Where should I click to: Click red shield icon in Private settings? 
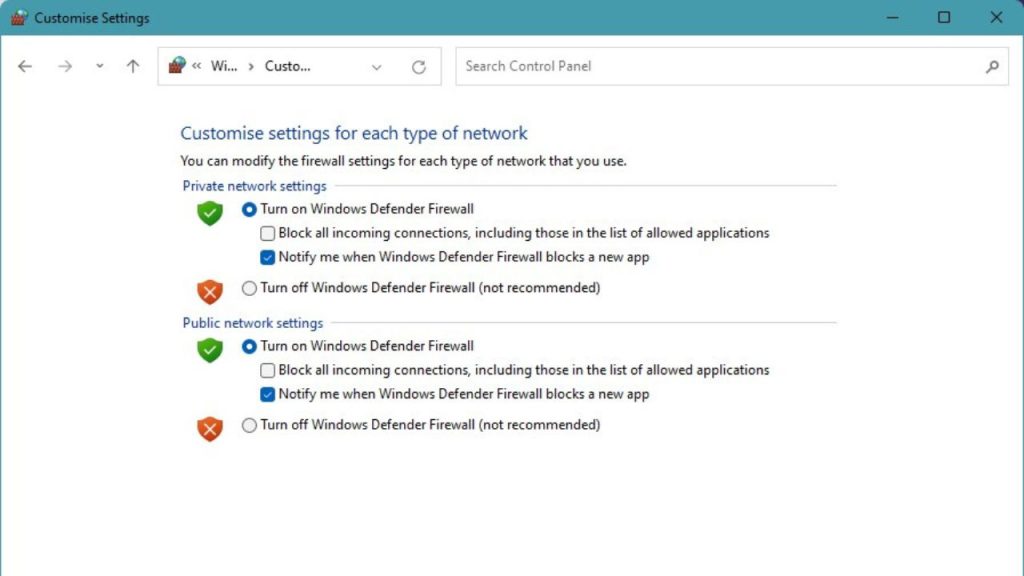210,292
